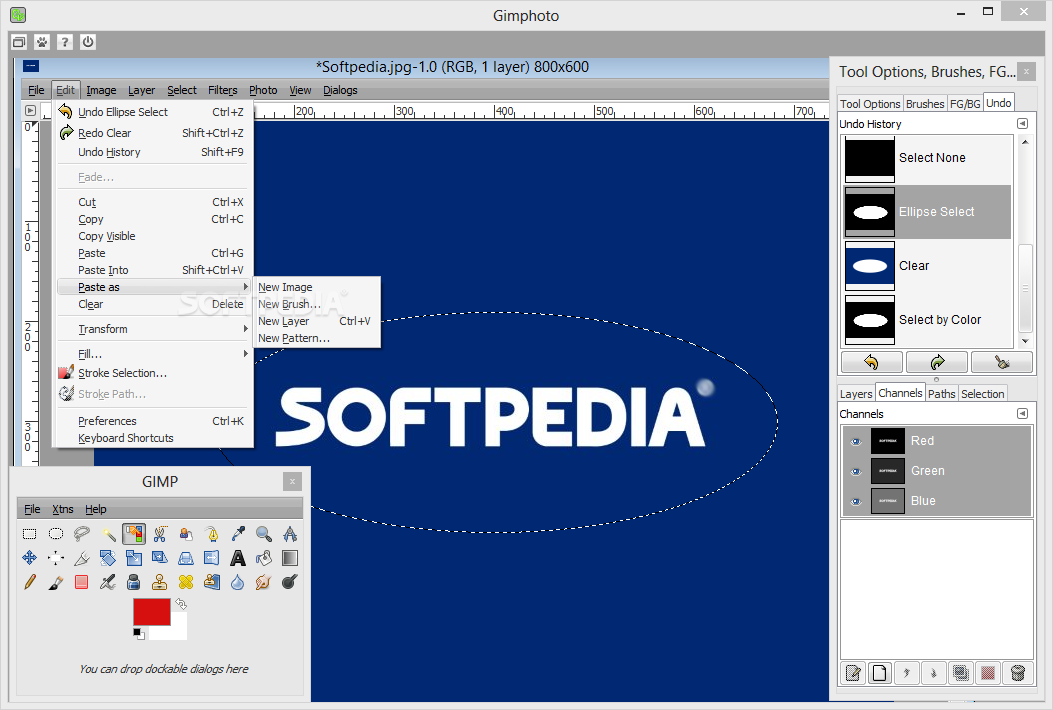Screen dimensions: 1053x710
Task: Select the Smudge finger tool
Action: tap(264, 582)
